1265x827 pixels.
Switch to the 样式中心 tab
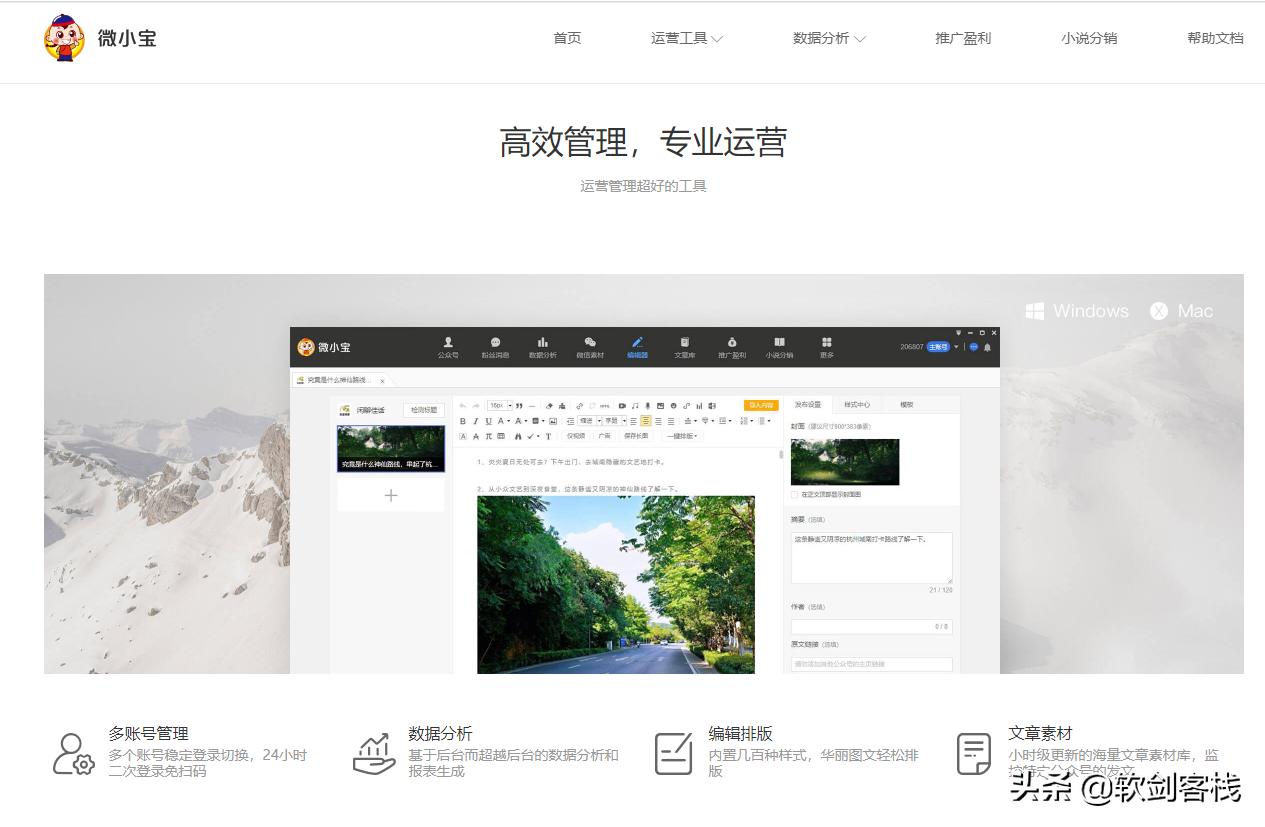click(x=857, y=404)
